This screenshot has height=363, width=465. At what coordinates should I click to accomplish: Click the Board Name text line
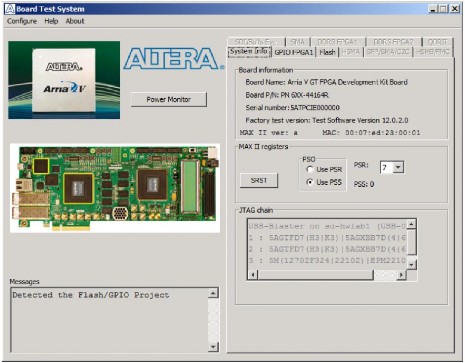point(326,82)
